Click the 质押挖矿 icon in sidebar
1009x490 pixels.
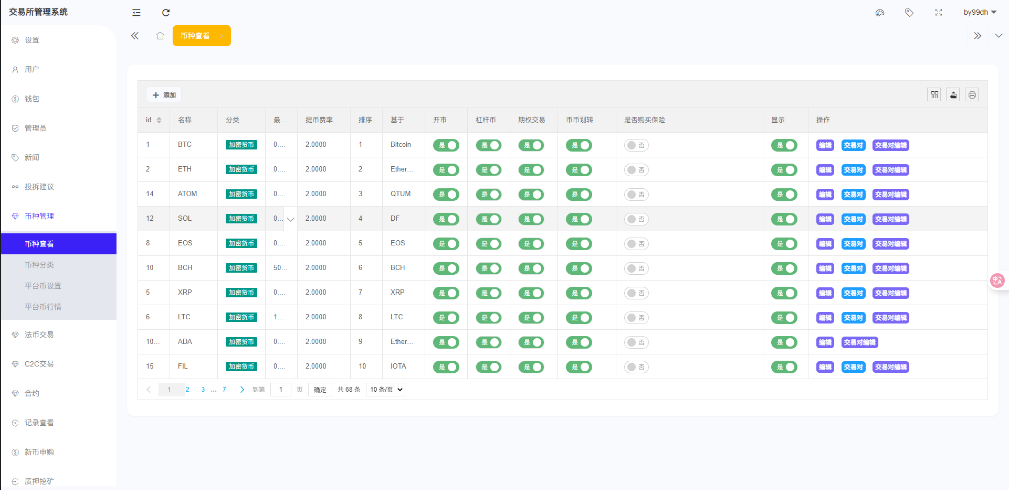(x=15, y=481)
